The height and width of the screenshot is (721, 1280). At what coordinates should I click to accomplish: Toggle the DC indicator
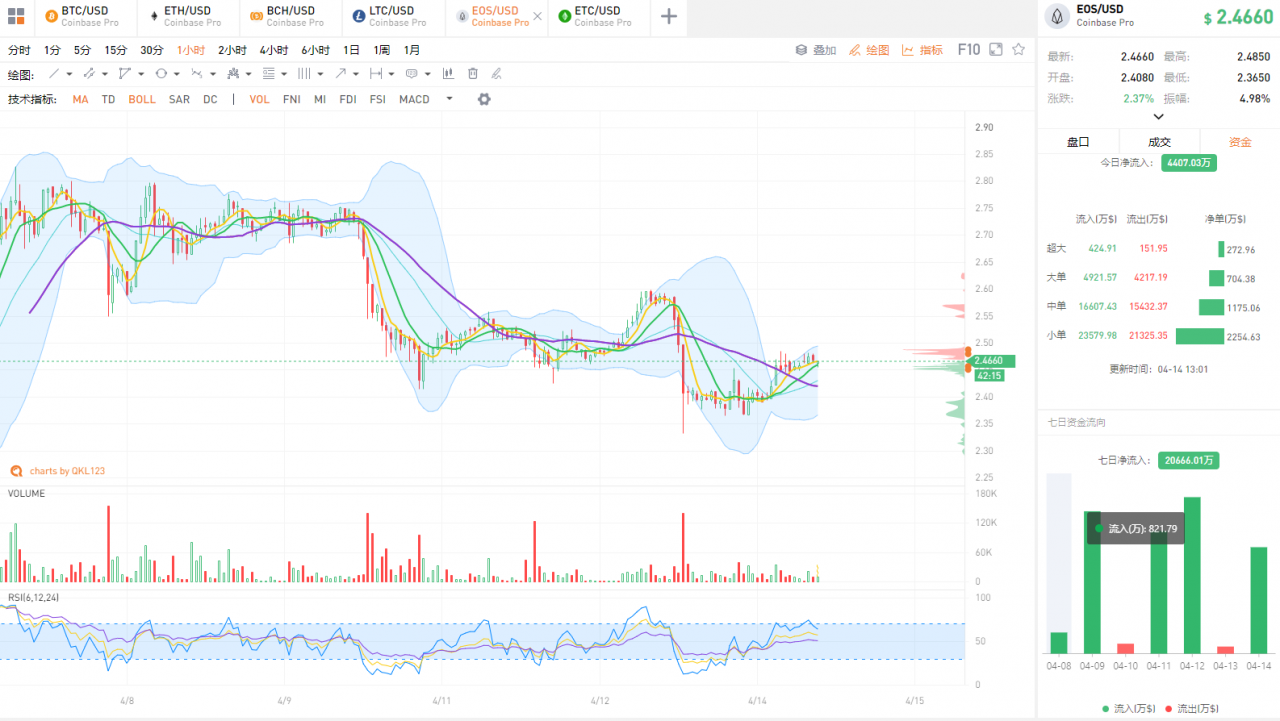pyautogui.click(x=210, y=99)
